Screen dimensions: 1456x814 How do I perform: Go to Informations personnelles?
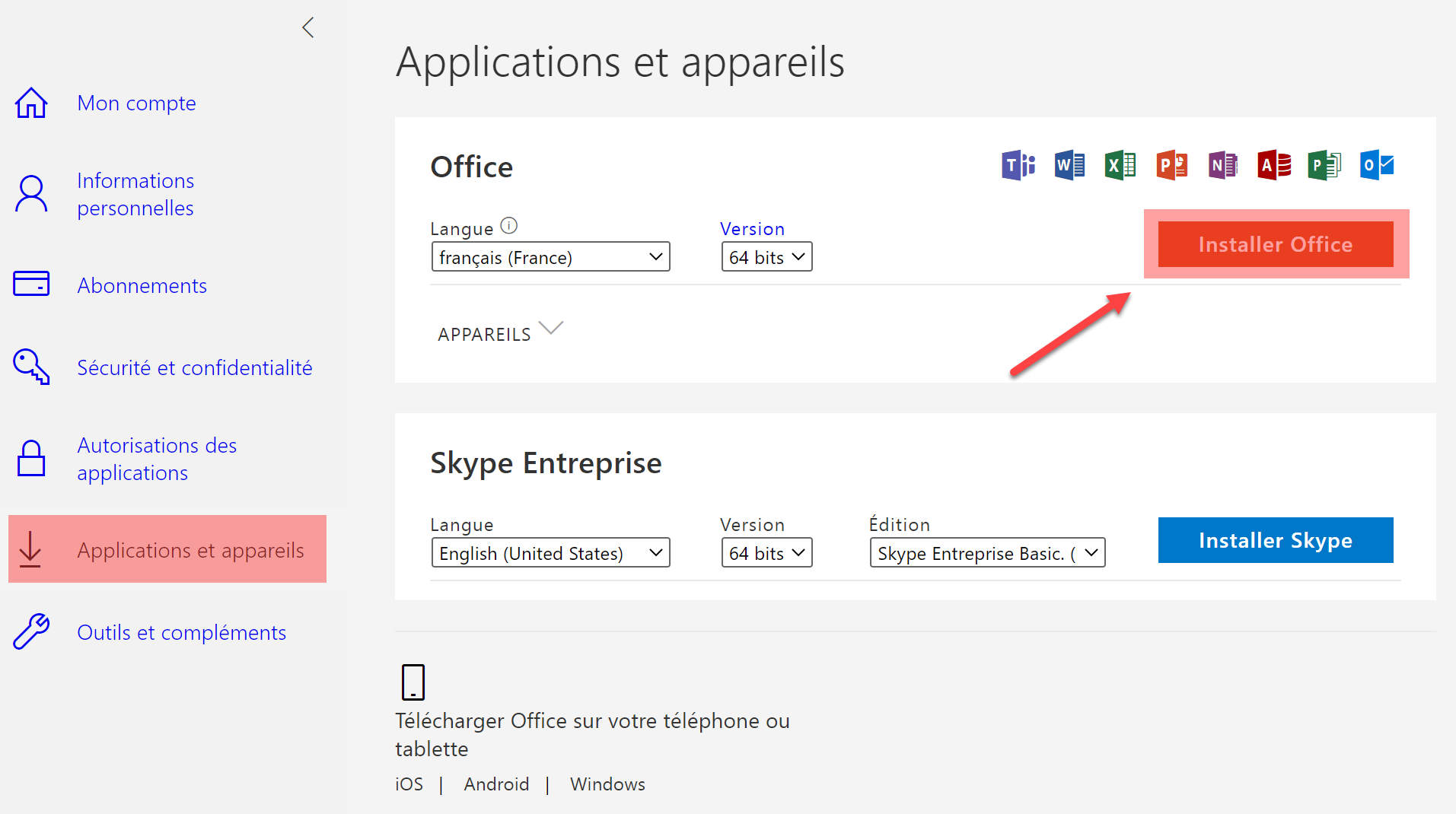[x=135, y=194]
